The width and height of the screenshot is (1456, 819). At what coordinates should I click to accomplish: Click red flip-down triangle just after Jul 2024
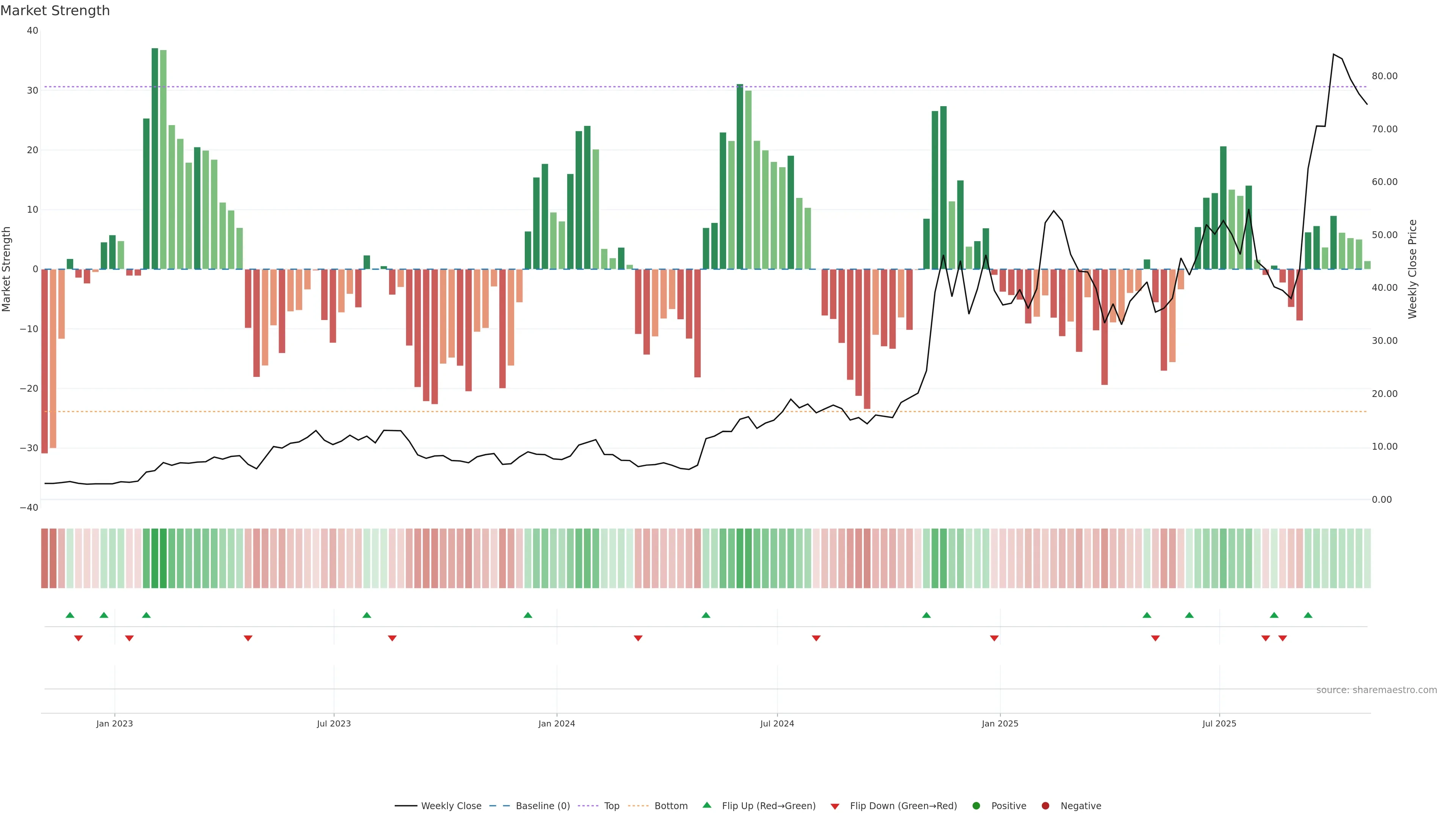point(816,638)
